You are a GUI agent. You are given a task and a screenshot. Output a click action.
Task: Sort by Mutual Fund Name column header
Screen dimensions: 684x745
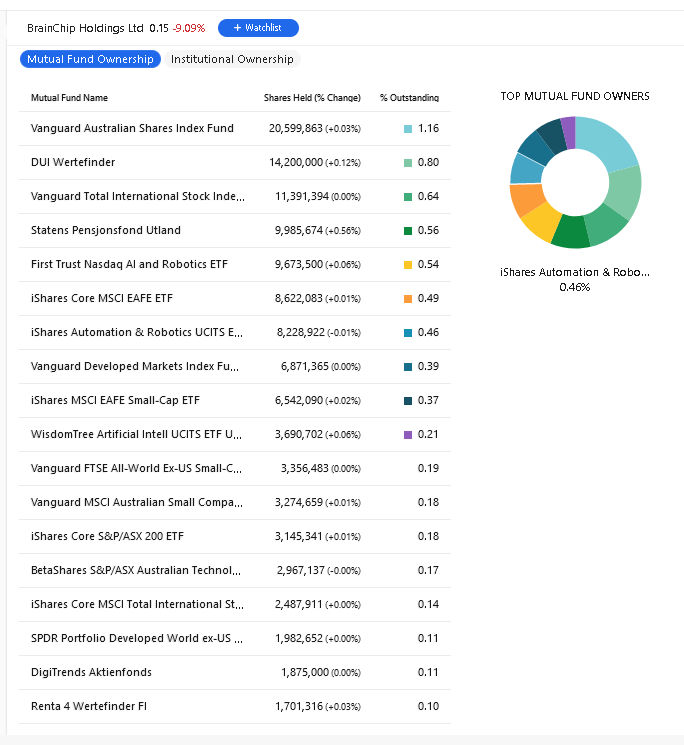[69, 98]
